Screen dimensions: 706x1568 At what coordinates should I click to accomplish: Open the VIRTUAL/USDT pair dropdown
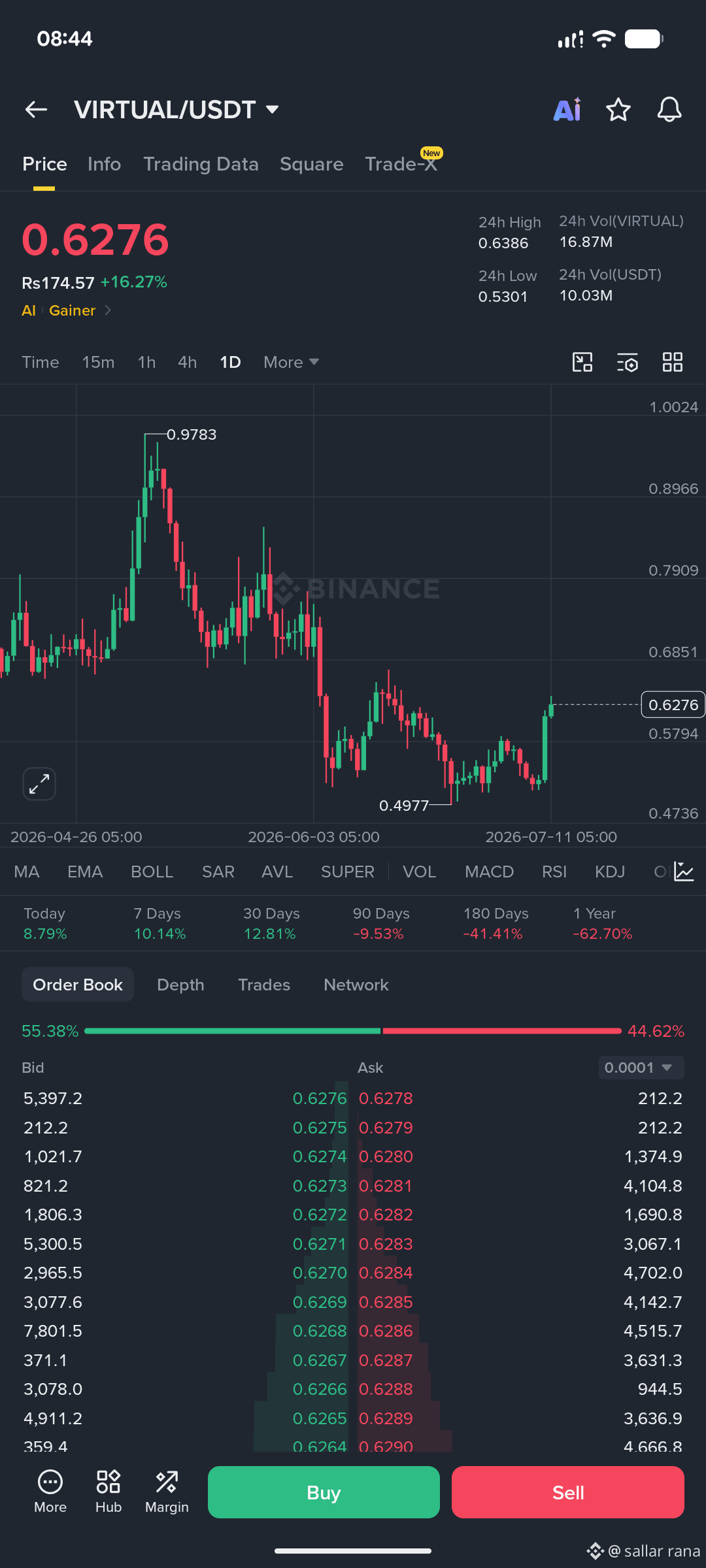coord(177,110)
